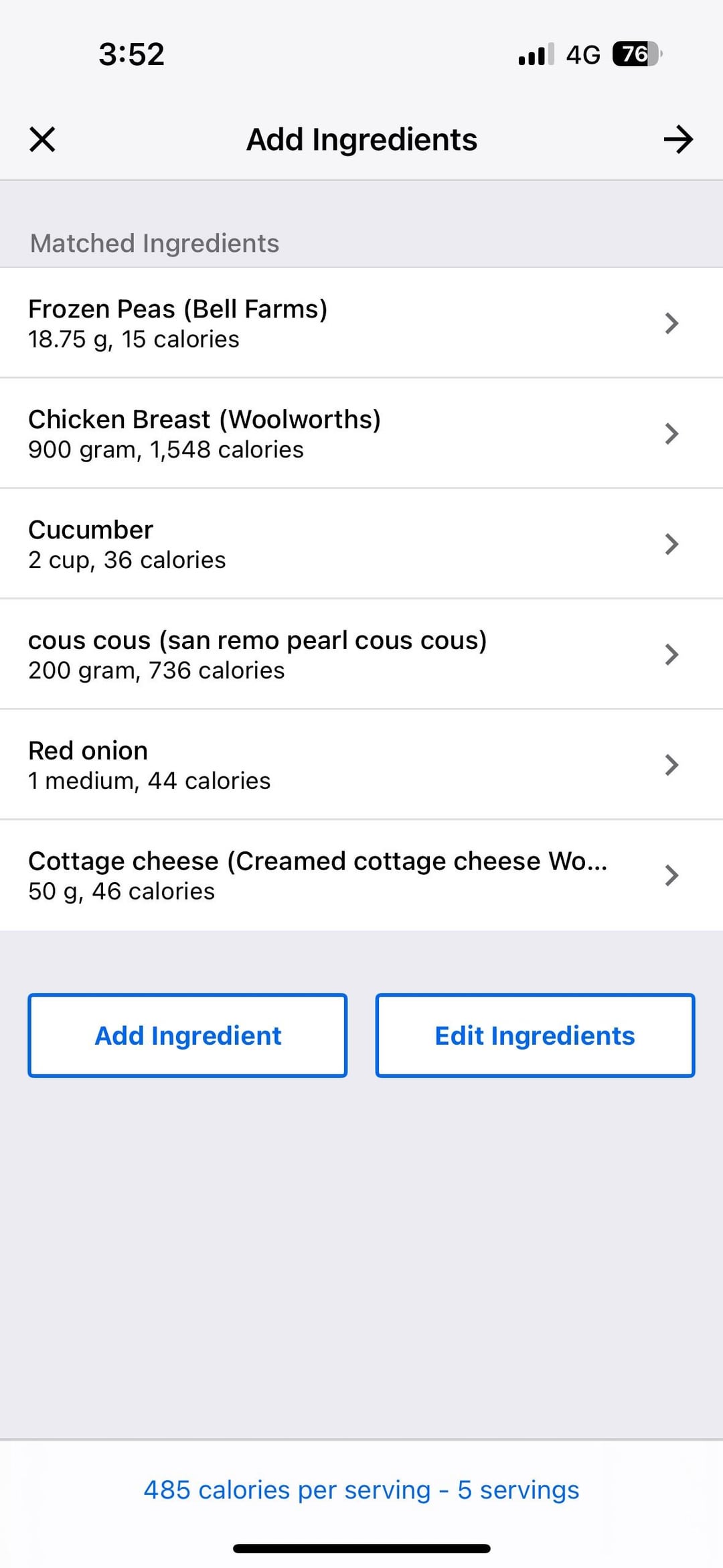Image resolution: width=723 pixels, height=1568 pixels.
Task: Close the Add Ingredients screen
Action: coord(42,139)
